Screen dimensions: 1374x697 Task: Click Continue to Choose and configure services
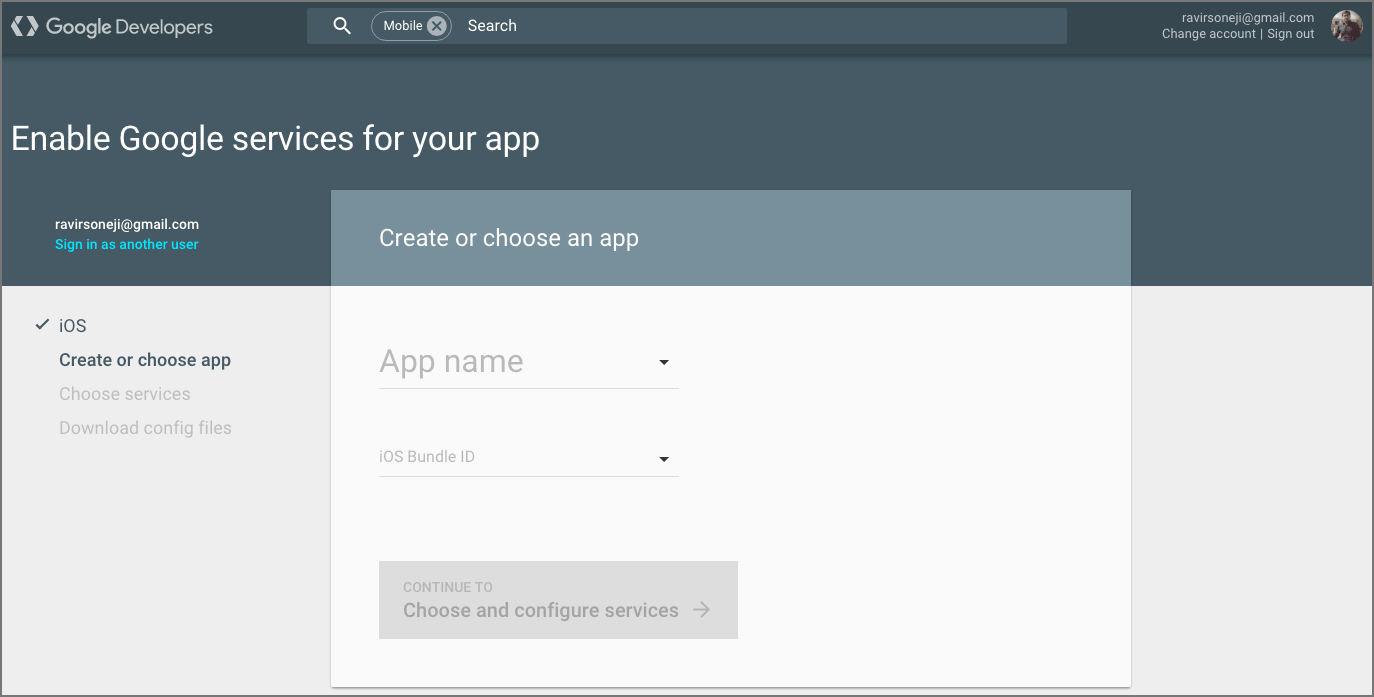[557, 599]
